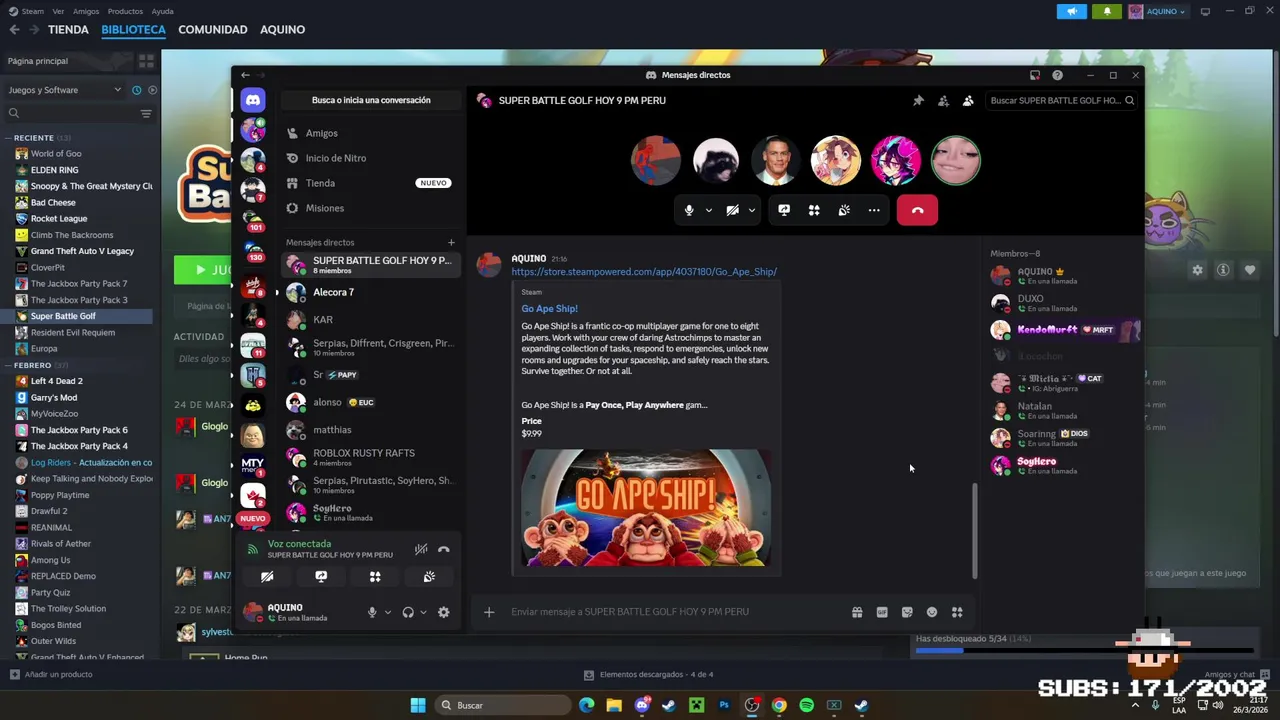Image resolution: width=1280 pixels, height=720 pixels.
Task: Toggle noise suppression in voice panel
Action: click(x=421, y=549)
